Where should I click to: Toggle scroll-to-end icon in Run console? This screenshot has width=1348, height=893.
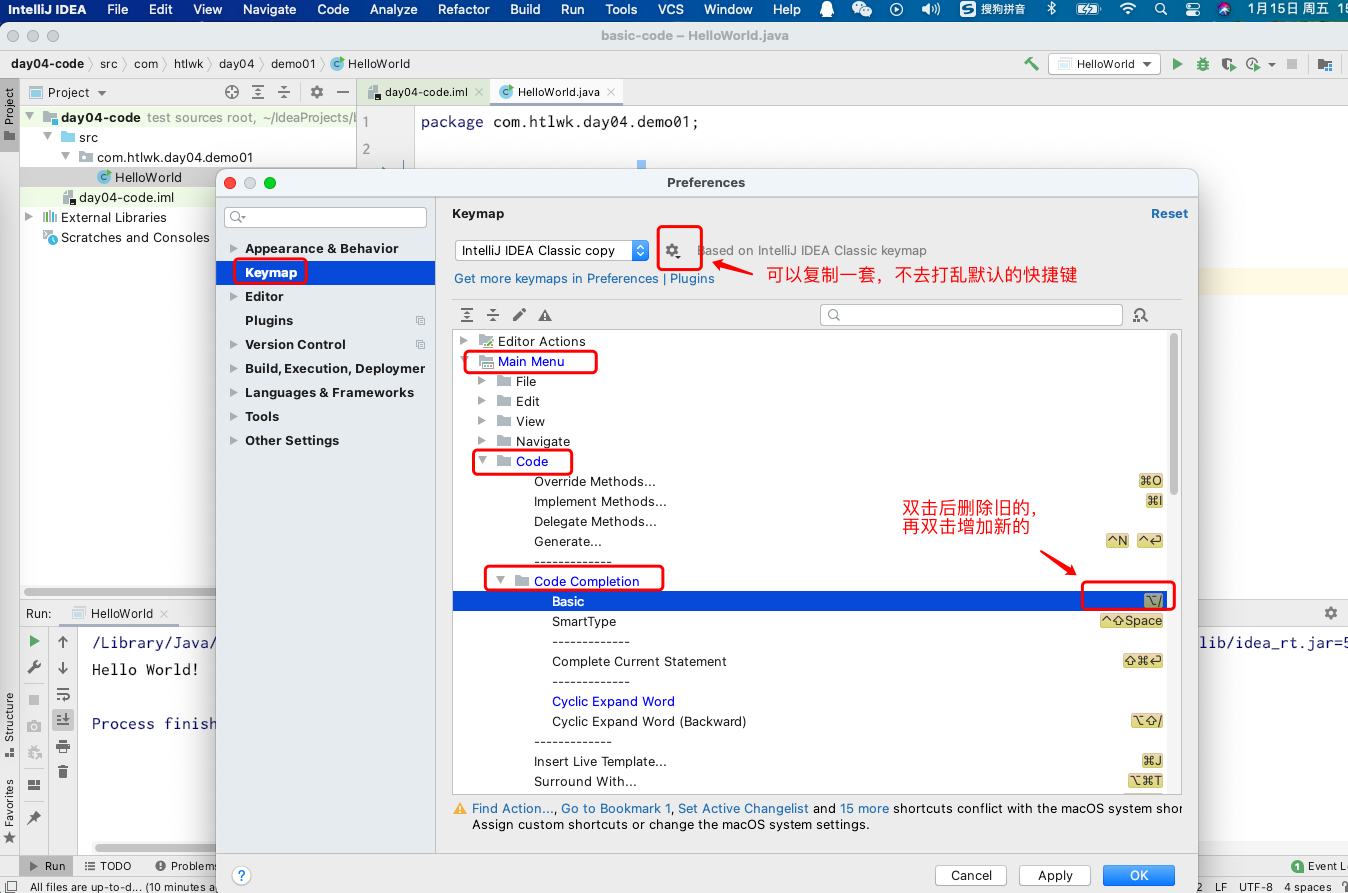click(63, 720)
